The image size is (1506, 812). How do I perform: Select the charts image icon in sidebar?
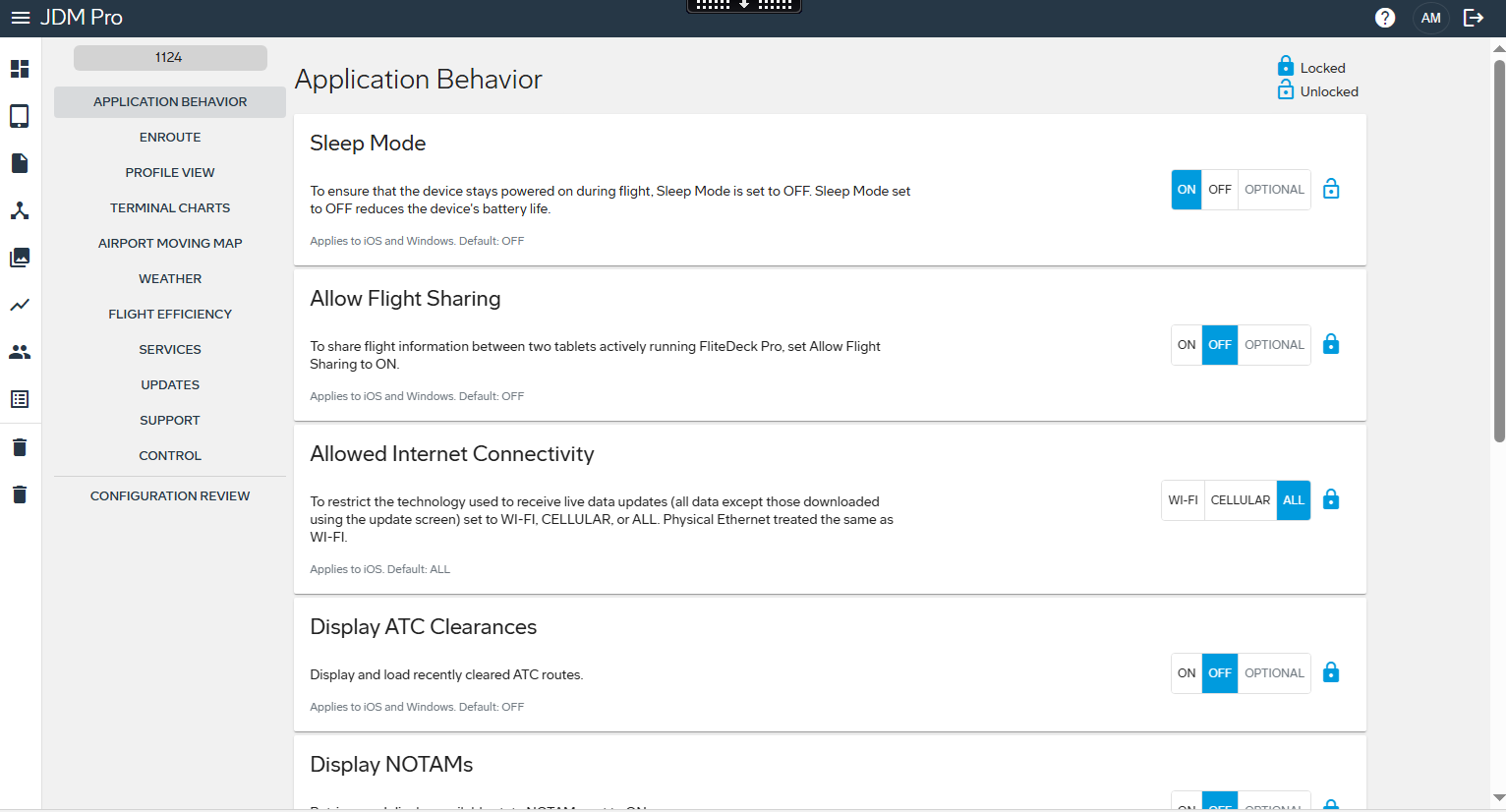pos(20,258)
